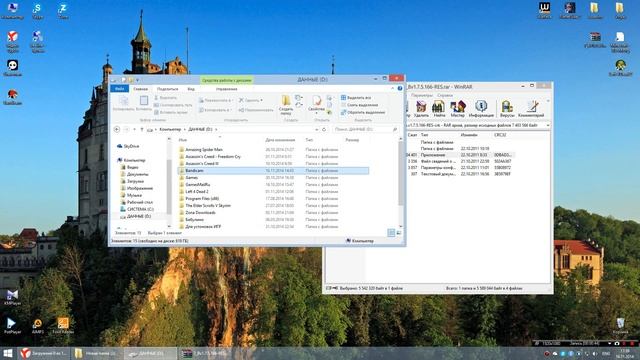This screenshot has width=640, height=360.
Task: Switch to the Поделиться ribbon tab
Action: [167, 89]
